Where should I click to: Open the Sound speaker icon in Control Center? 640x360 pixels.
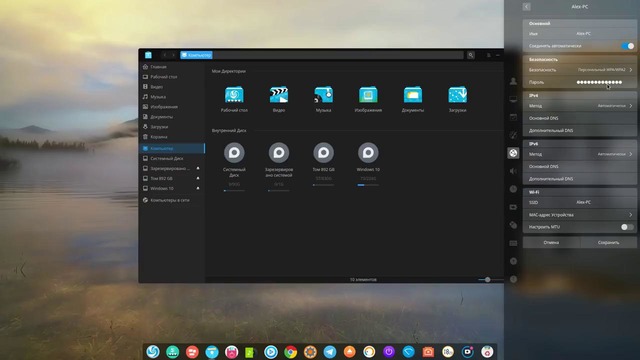click(513, 171)
